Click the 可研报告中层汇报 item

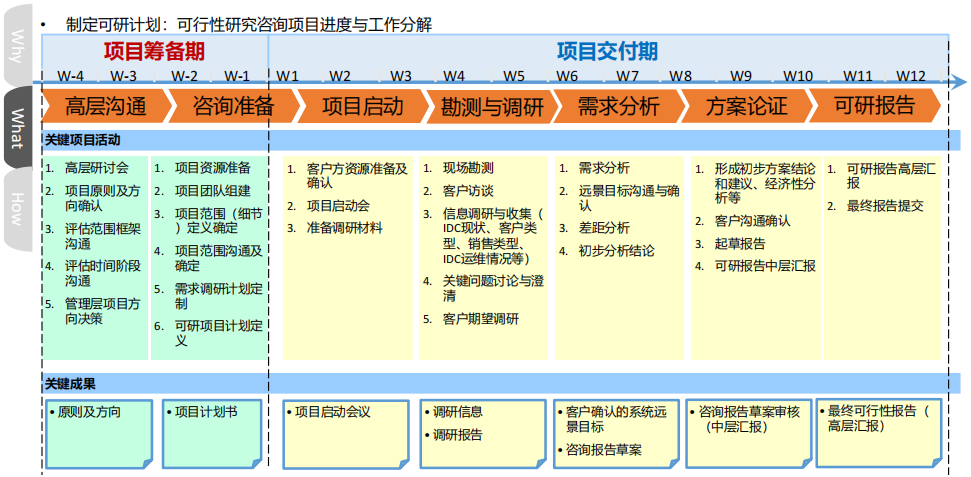[755, 266]
